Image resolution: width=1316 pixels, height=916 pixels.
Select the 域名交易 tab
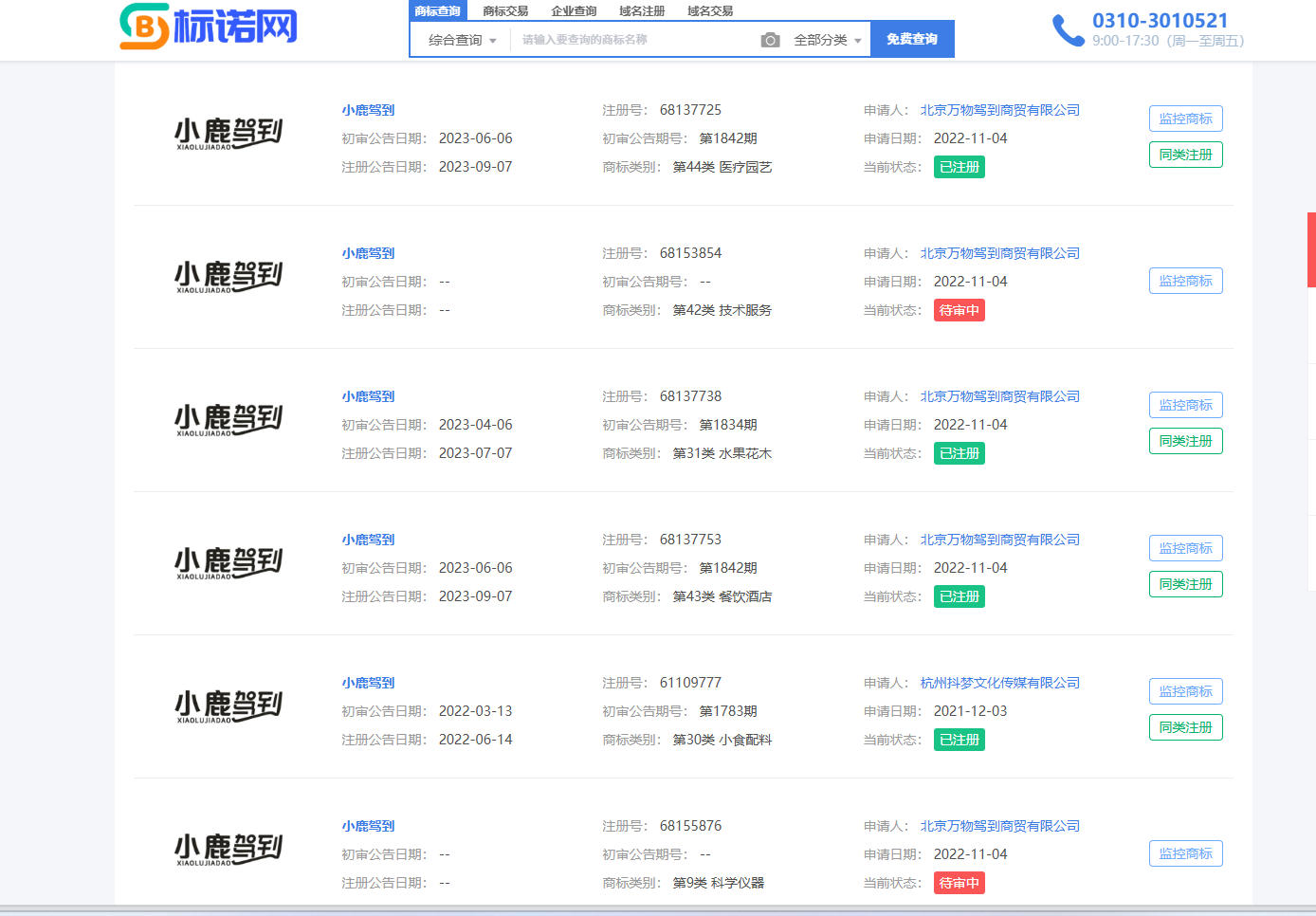coord(710,11)
